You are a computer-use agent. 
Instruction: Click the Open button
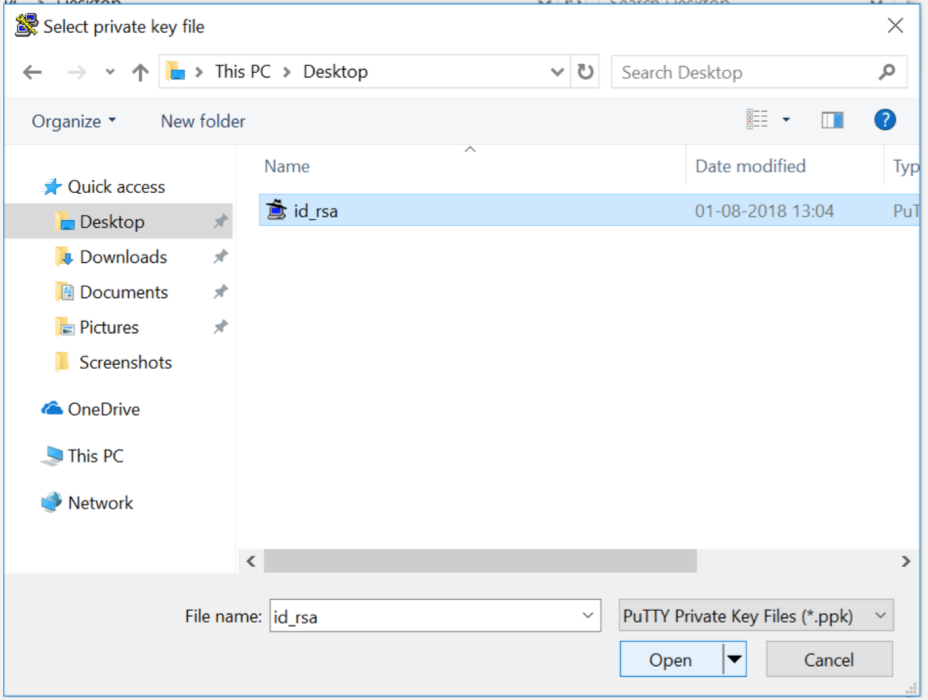[670, 659]
